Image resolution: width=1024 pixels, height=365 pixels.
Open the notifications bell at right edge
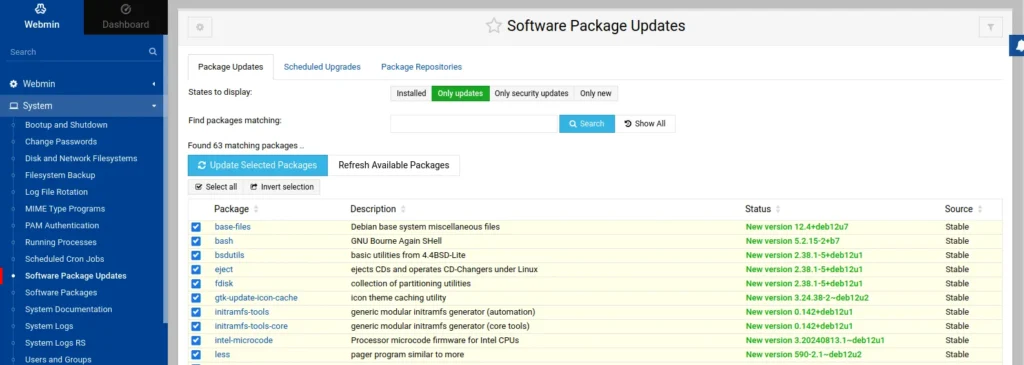click(x=1018, y=46)
